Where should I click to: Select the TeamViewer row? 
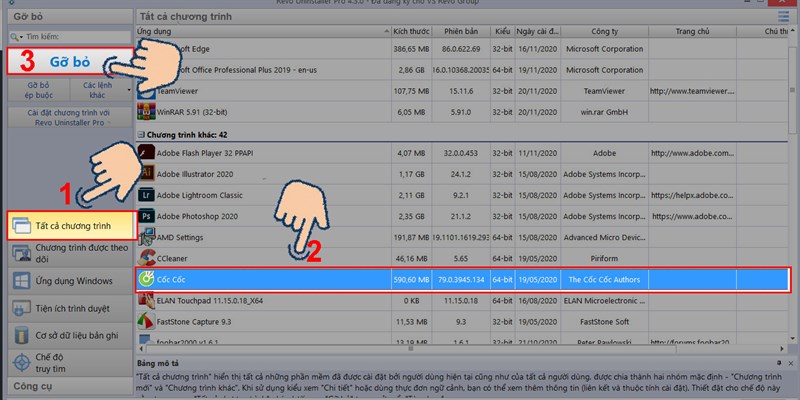[462, 91]
